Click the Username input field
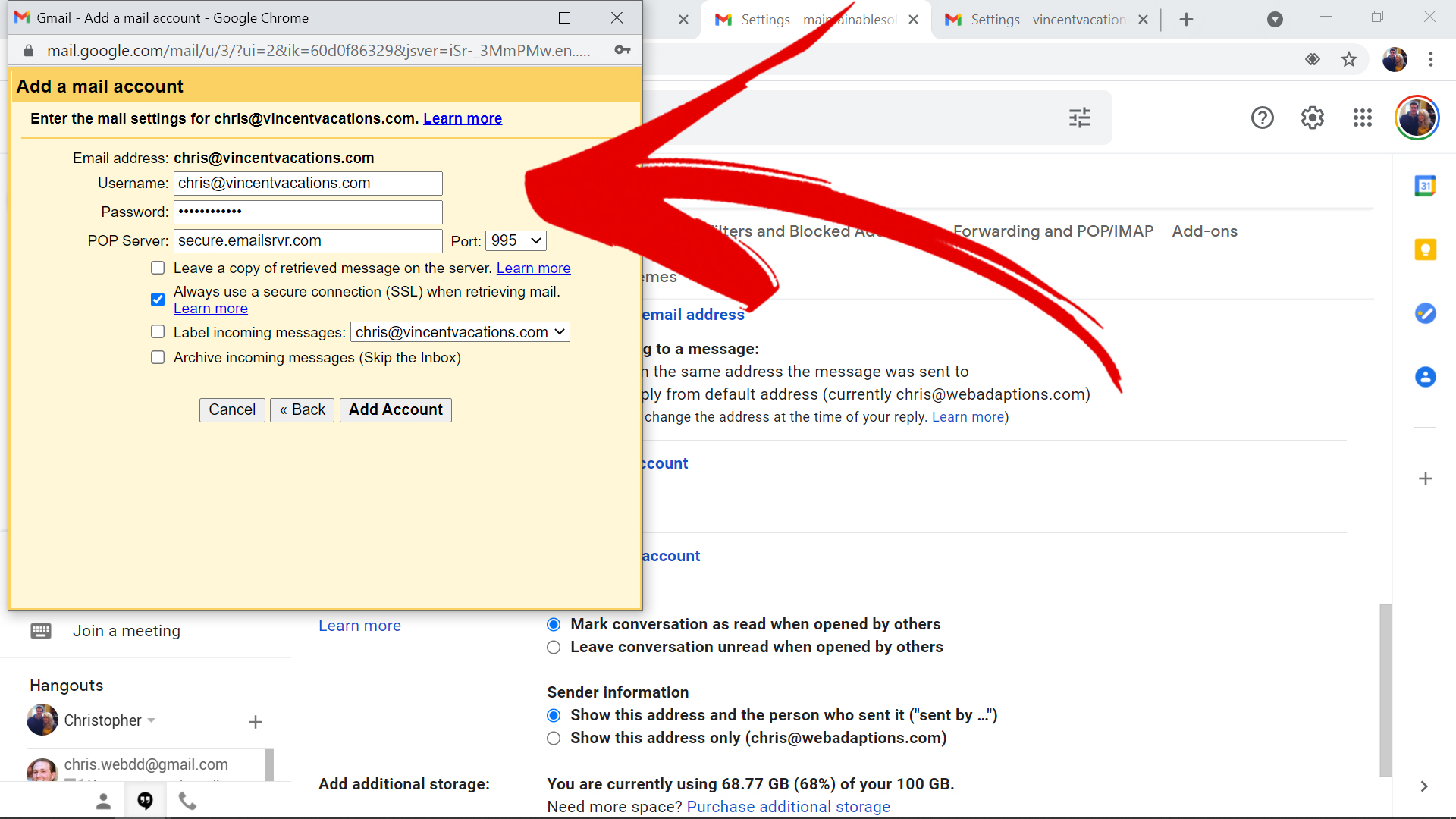Viewport: 1456px width, 819px height. pos(308,183)
